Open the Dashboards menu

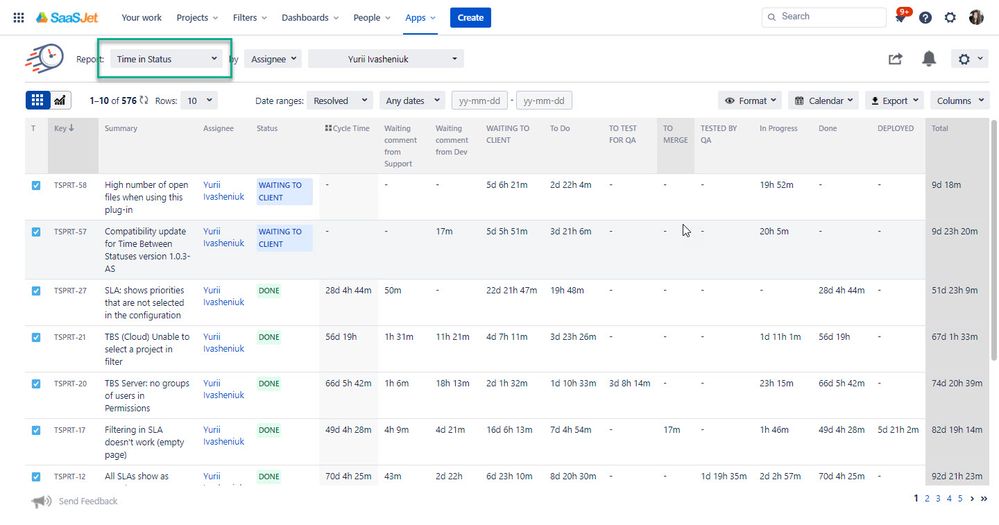coord(309,17)
